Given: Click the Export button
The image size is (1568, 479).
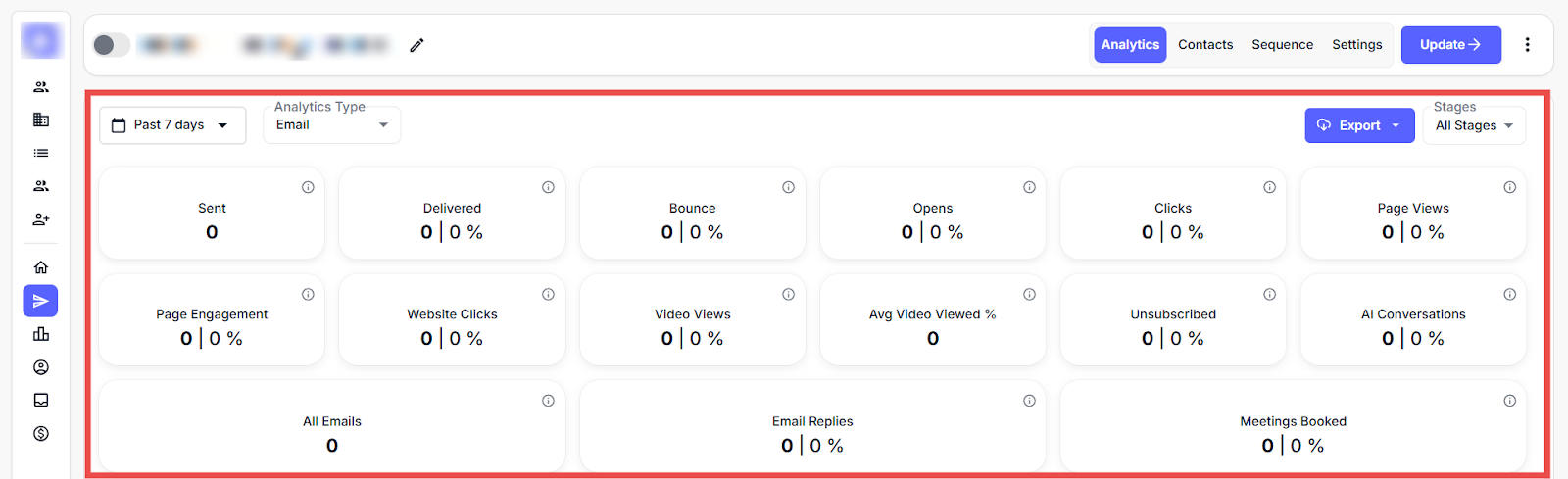Looking at the screenshot, I should [x=1358, y=125].
